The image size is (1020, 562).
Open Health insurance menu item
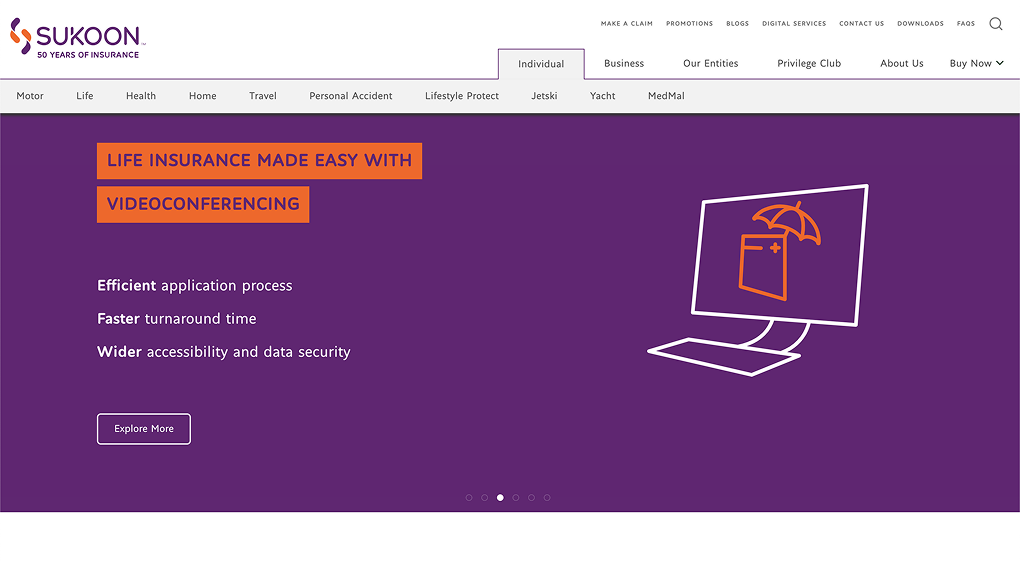[x=141, y=96]
